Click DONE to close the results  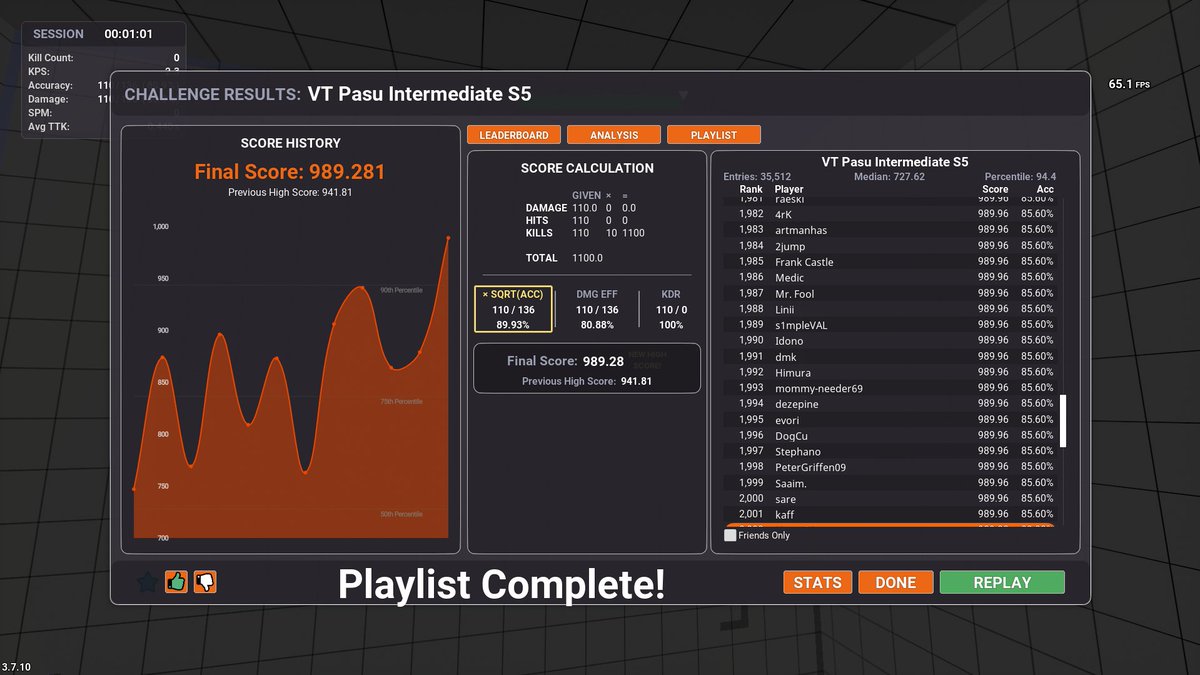(x=895, y=582)
